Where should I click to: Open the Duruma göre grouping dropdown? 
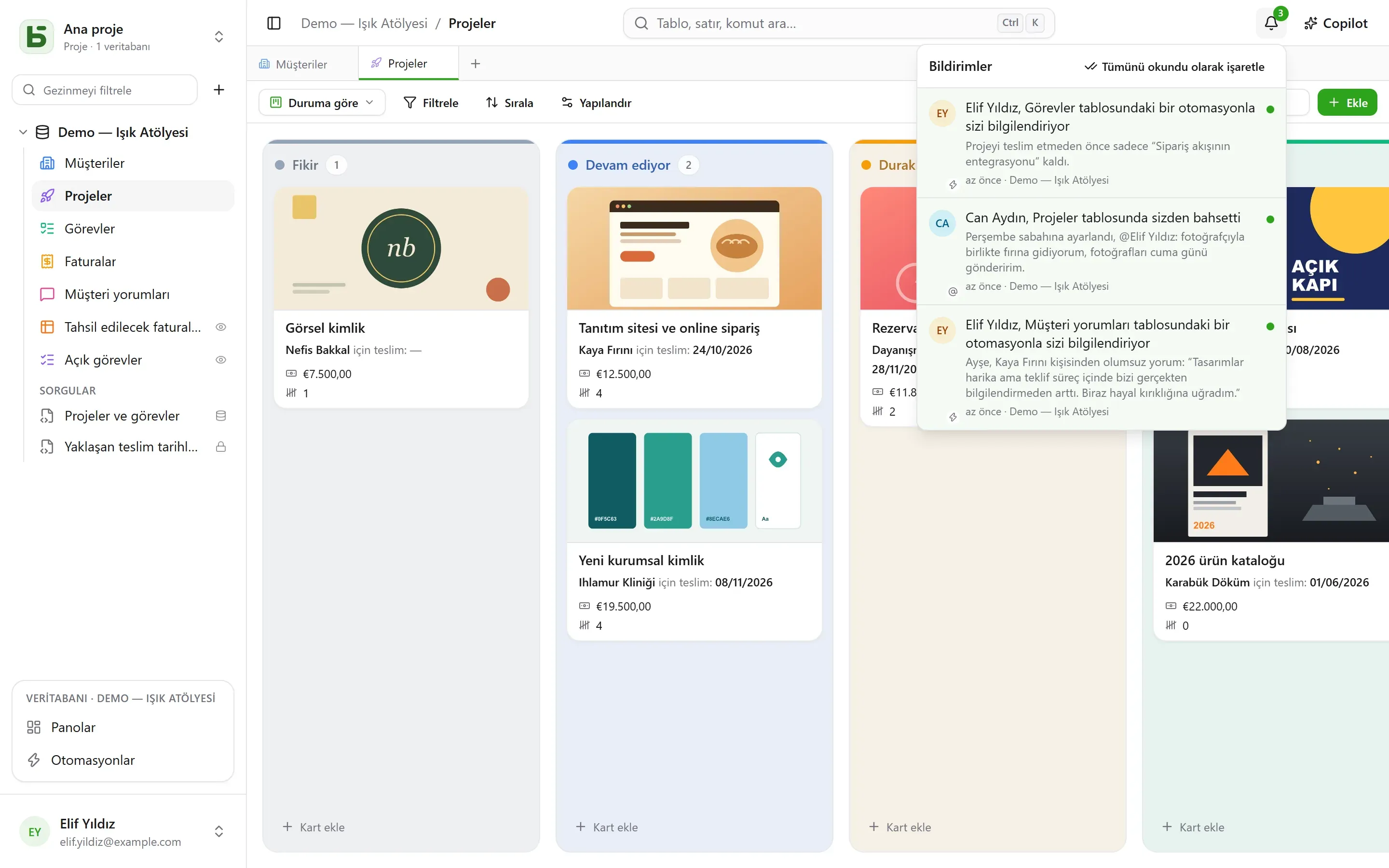[322, 102]
